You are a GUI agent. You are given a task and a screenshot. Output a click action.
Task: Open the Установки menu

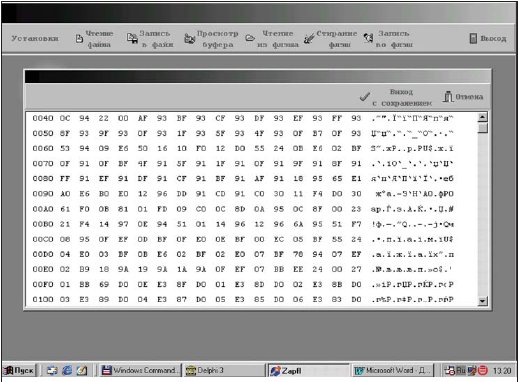coord(35,39)
